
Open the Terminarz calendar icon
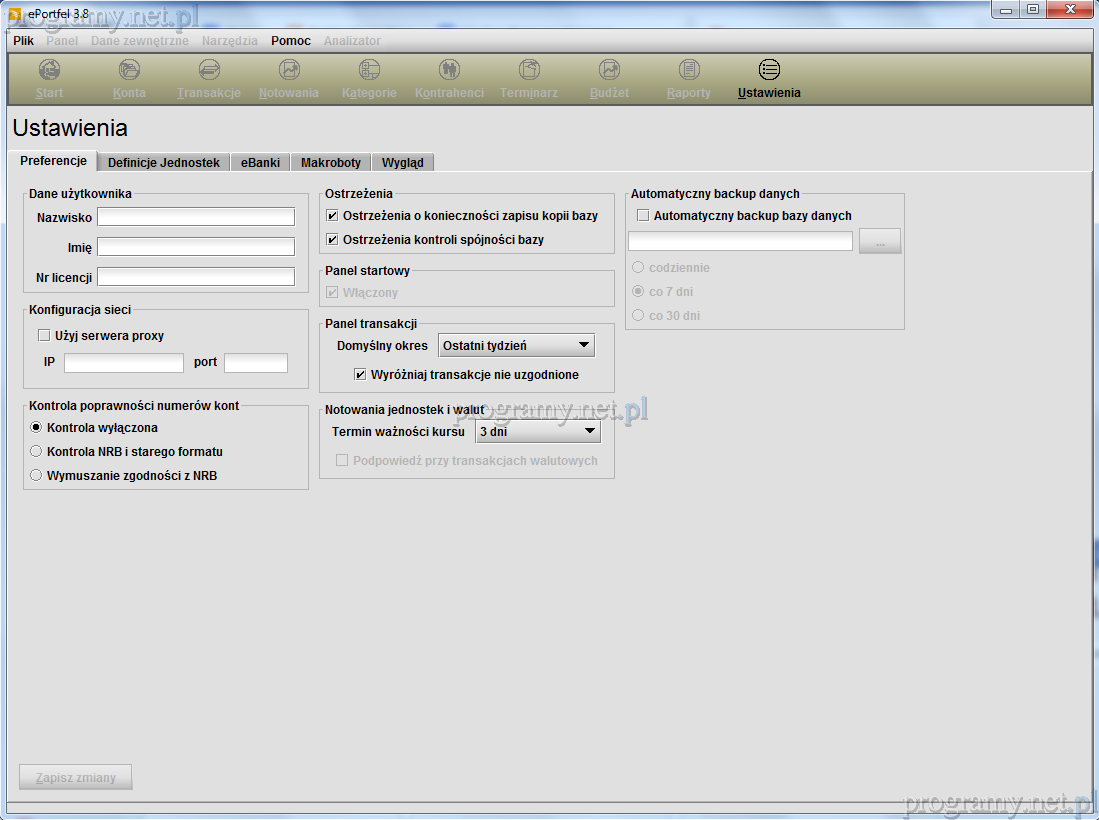tap(529, 70)
